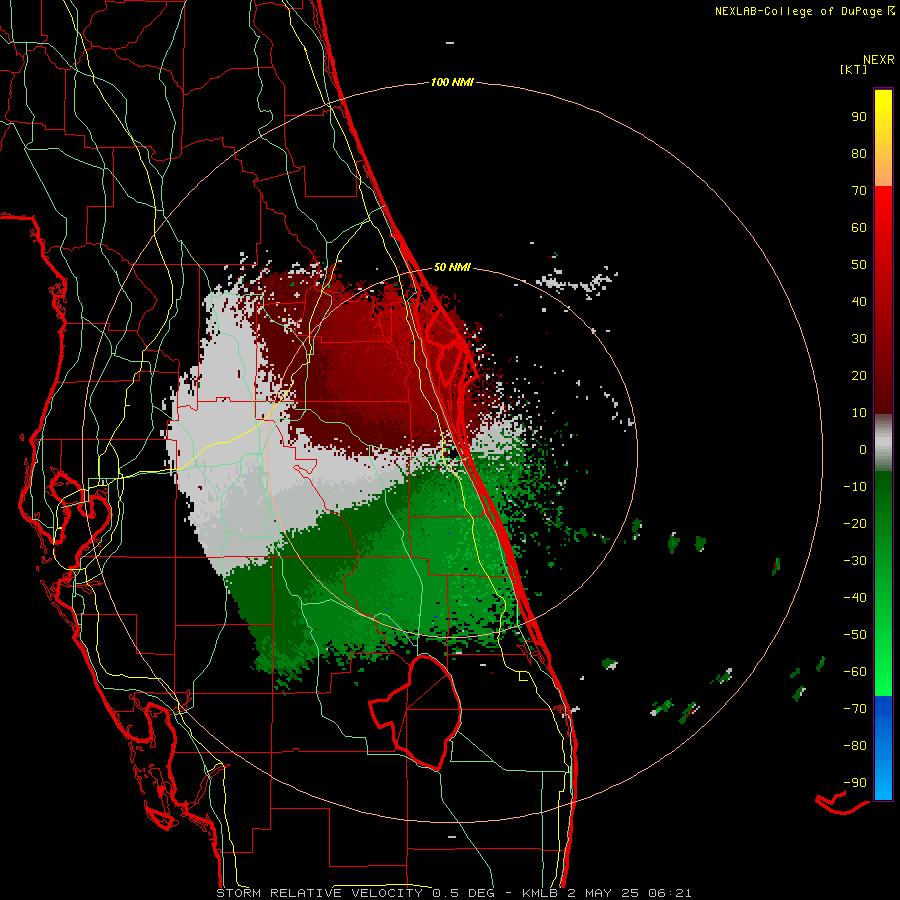Click the [KT] units label
Viewport: 900px width, 900px height.
pos(853,69)
